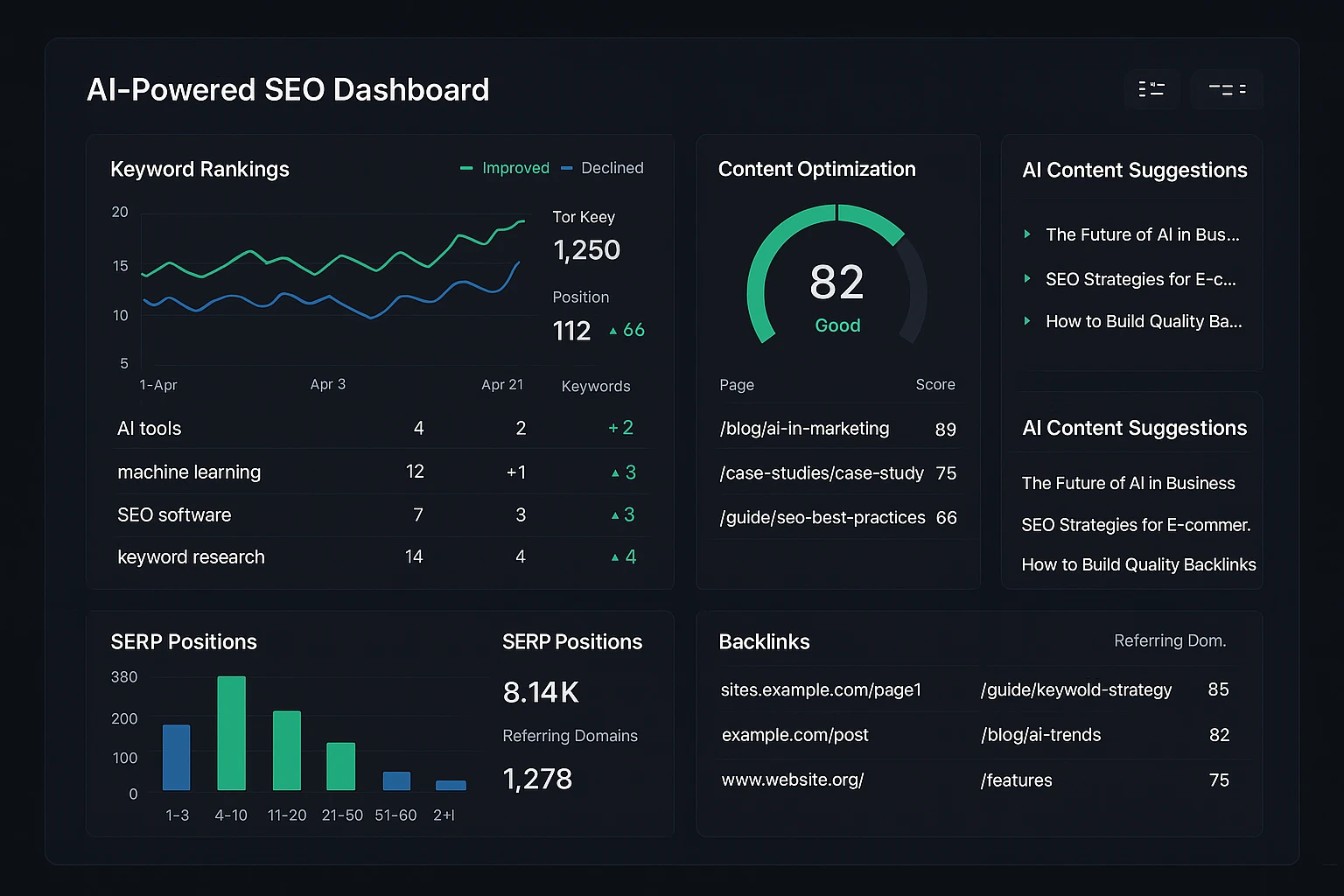Click the "Referring Dom." column header

[x=1170, y=640]
